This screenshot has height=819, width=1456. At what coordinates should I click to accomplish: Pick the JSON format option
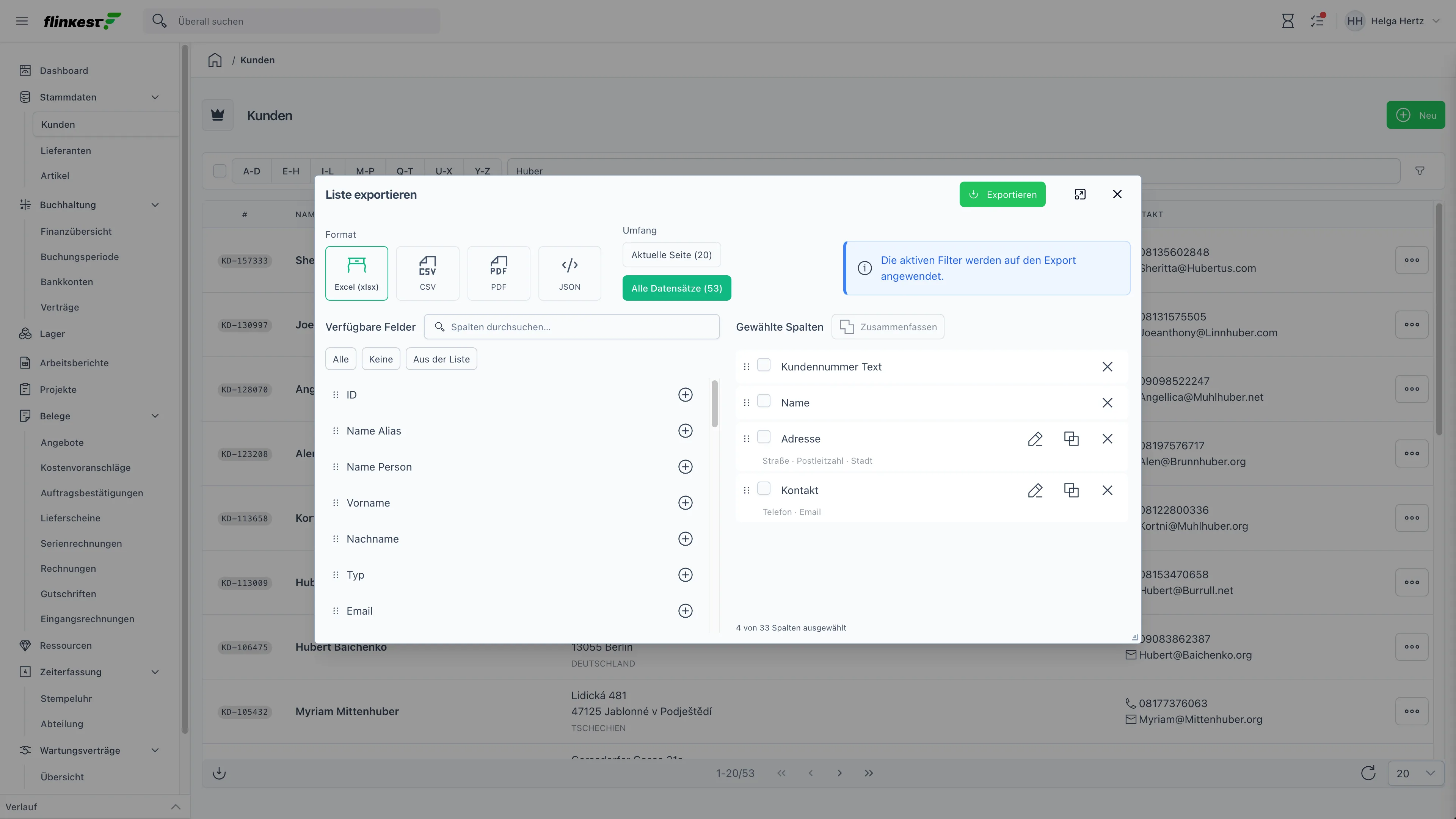click(569, 273)
